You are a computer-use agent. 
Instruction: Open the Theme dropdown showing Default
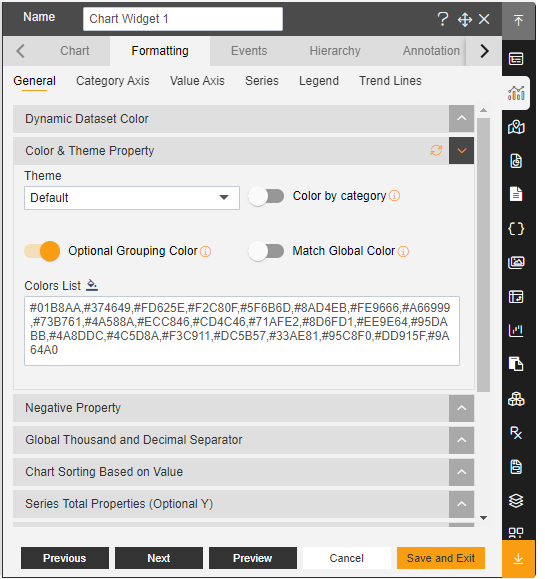tap(132, 198)
